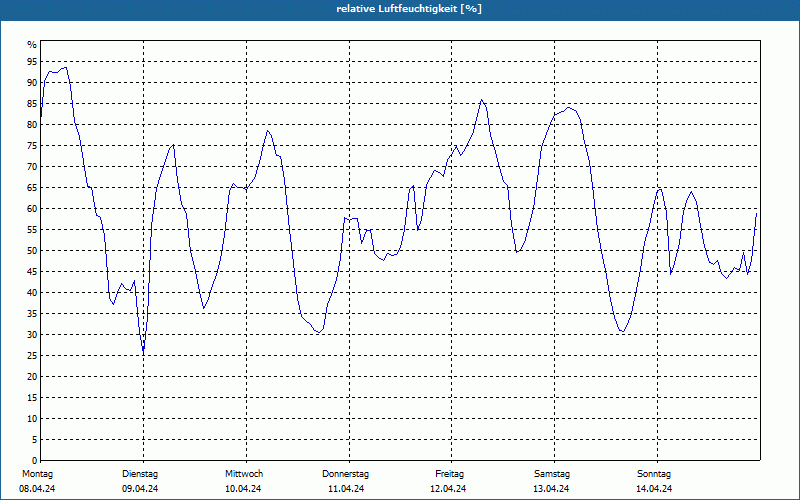Image resolution: width=800 pixels, height=500 pixels.
Task: Click the 'Montag' day label
Action: [x=37, y=474]
